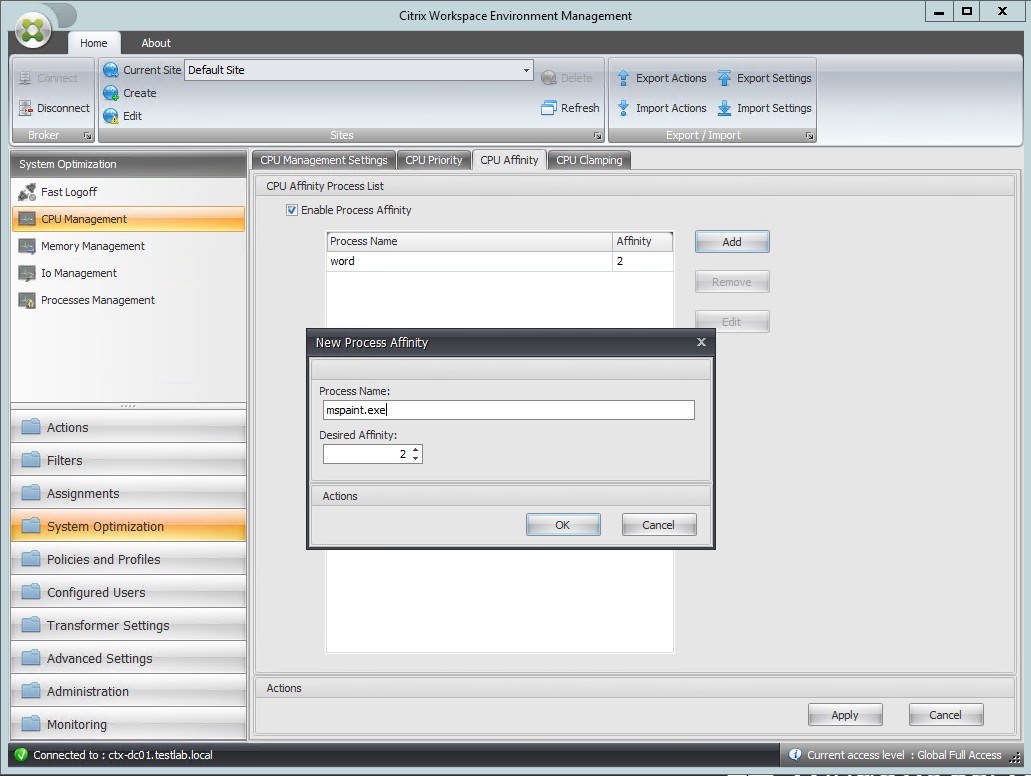This screenshot has width=1031, height=776.
Task: Click the Create site icon
Action: click(111, 93)
